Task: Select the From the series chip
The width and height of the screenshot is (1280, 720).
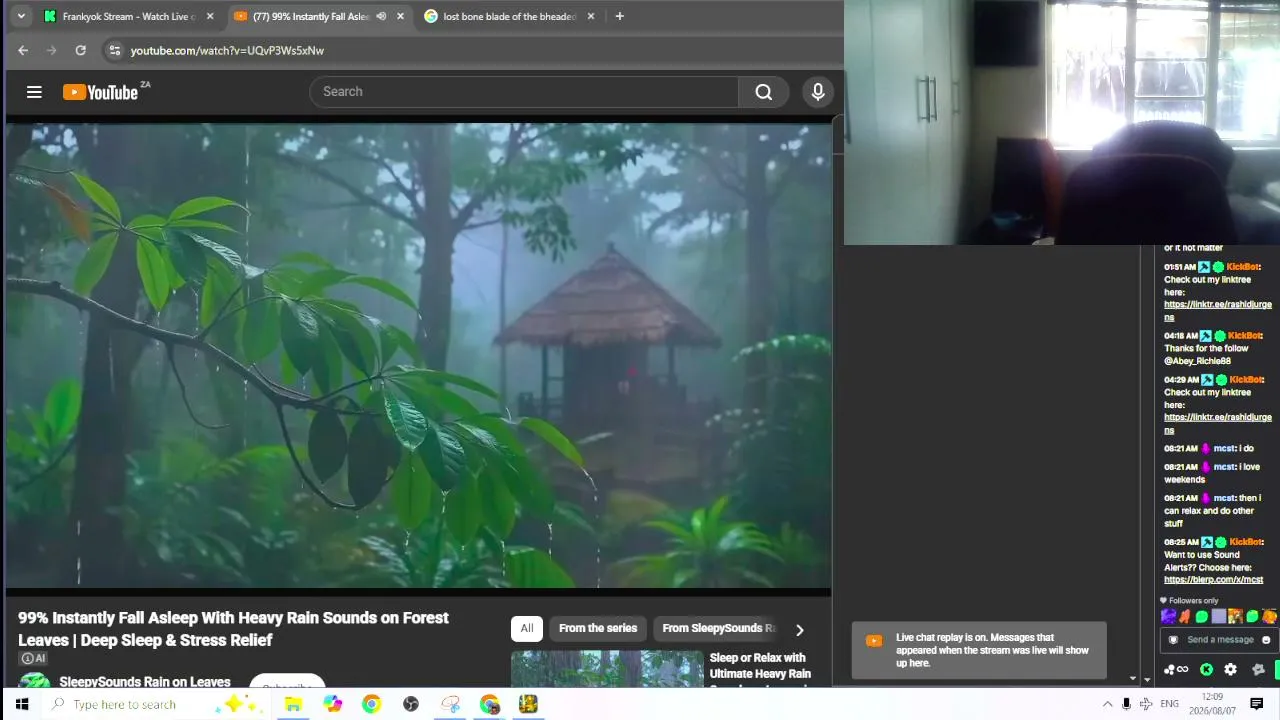Action: 598,628
